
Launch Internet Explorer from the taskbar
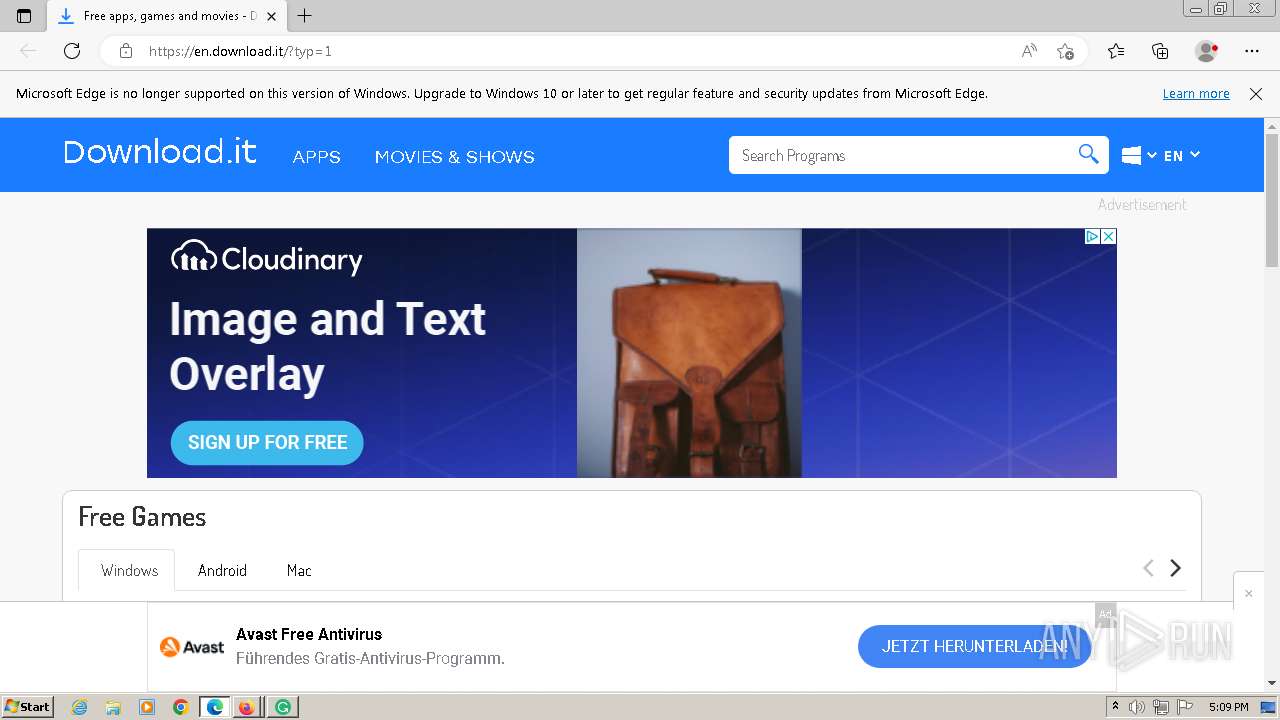tap(80, 707)
